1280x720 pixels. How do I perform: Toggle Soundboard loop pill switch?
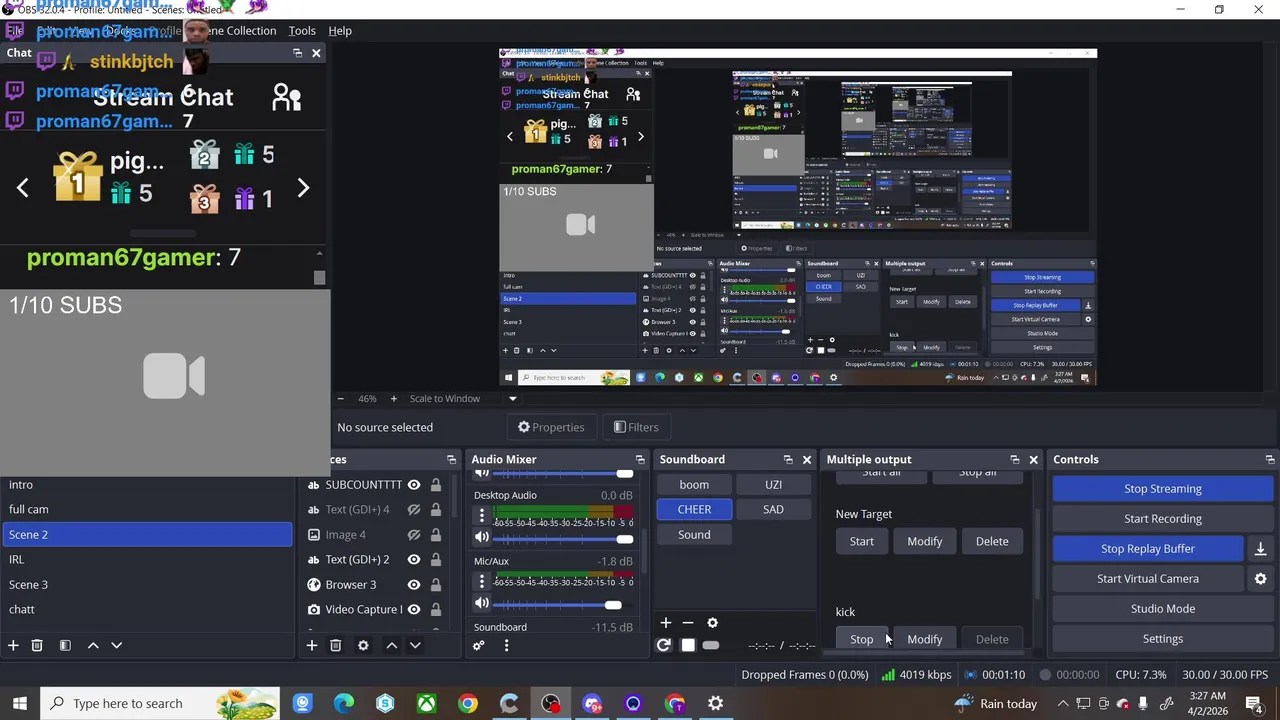(710, 646)
